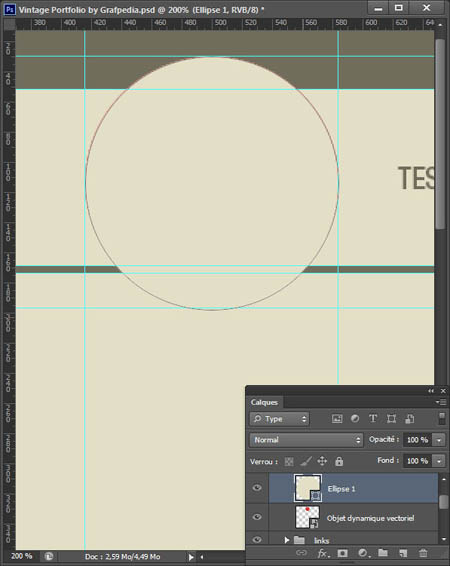Open the Calques panel options menu
The image size is (450, 566).
(x=441, y=402)
